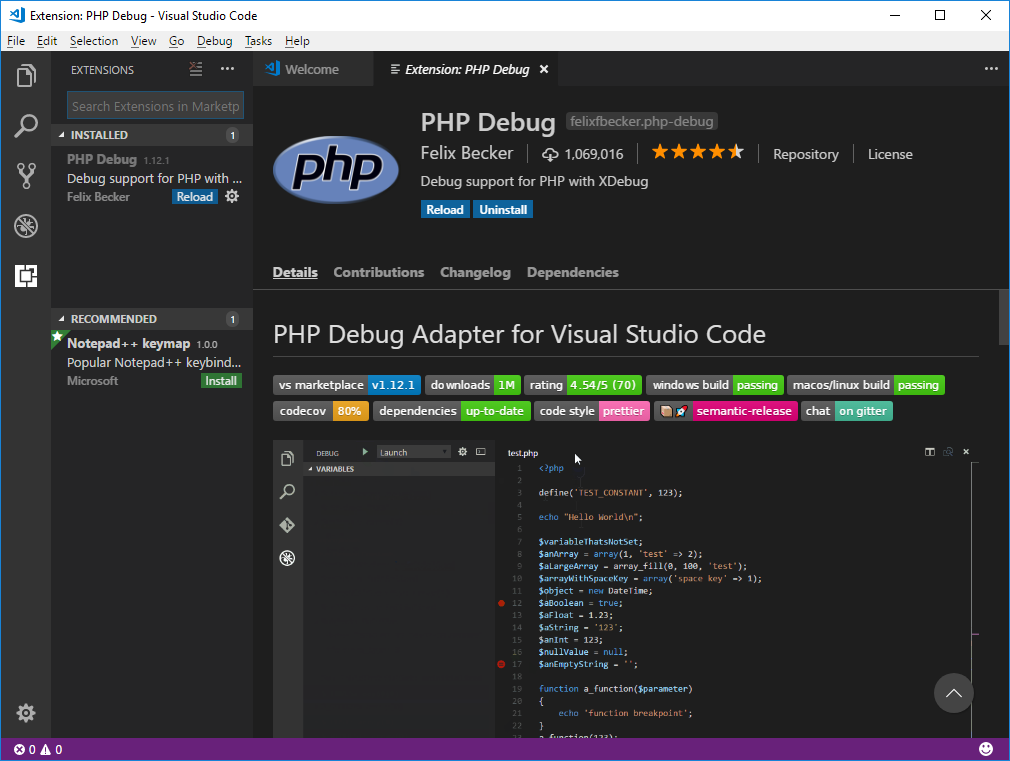Click the dependencies up-to-date badge
This screenshot has height=761, width=1010.
coord(452,411)
